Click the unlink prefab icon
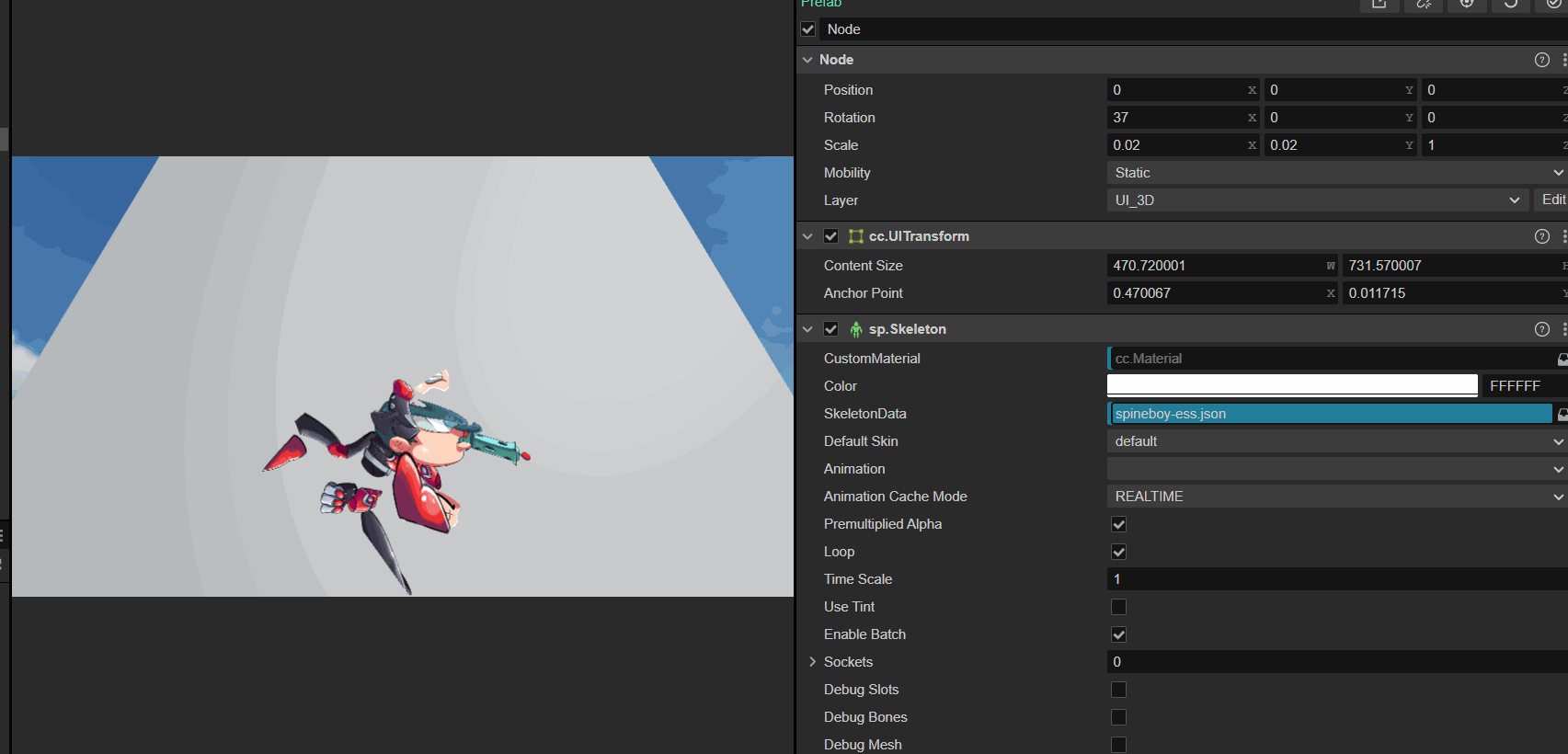Screen dimensions: 1568x754 tap(1424, 5)
